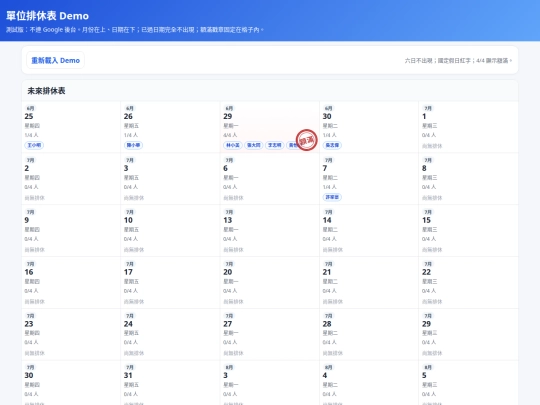Click the 單位排休表 Demo page title

tap(48, 16)
